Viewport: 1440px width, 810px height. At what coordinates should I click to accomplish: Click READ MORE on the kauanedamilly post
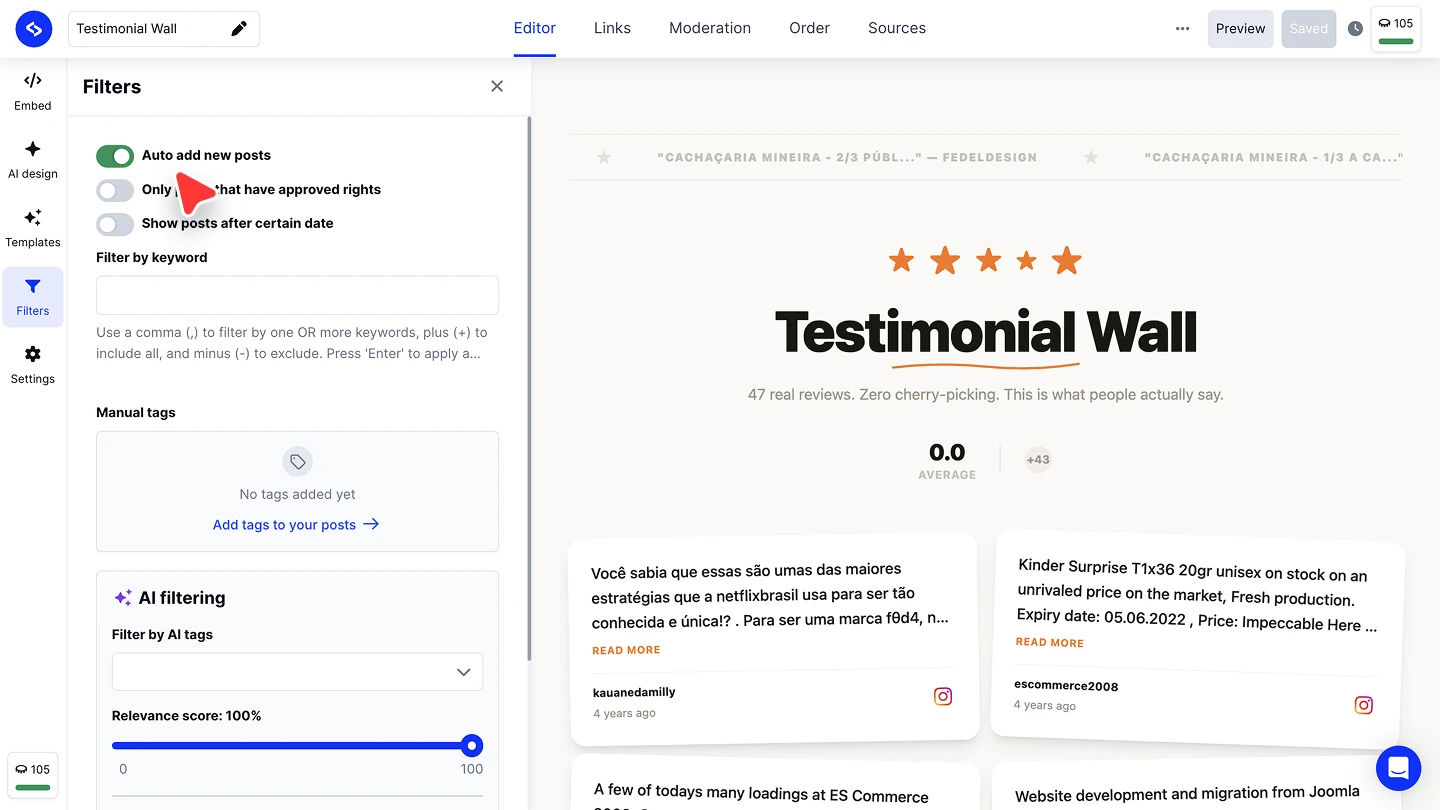click(626, 650)
